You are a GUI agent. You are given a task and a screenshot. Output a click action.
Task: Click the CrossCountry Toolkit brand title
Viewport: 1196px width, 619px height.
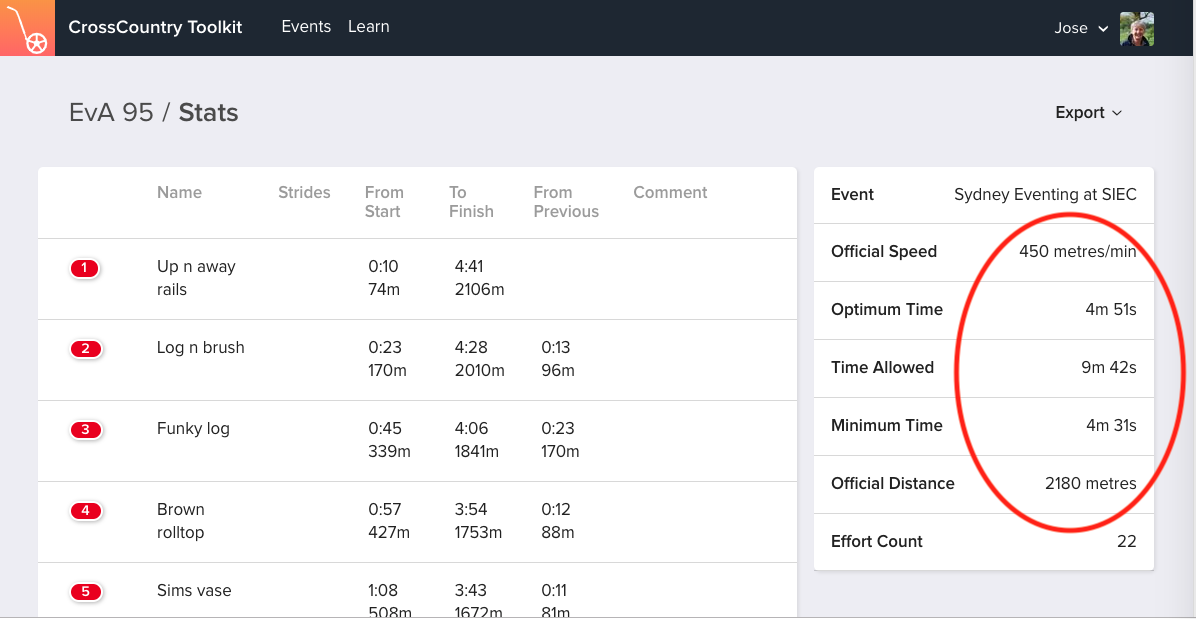click(155, 28)
